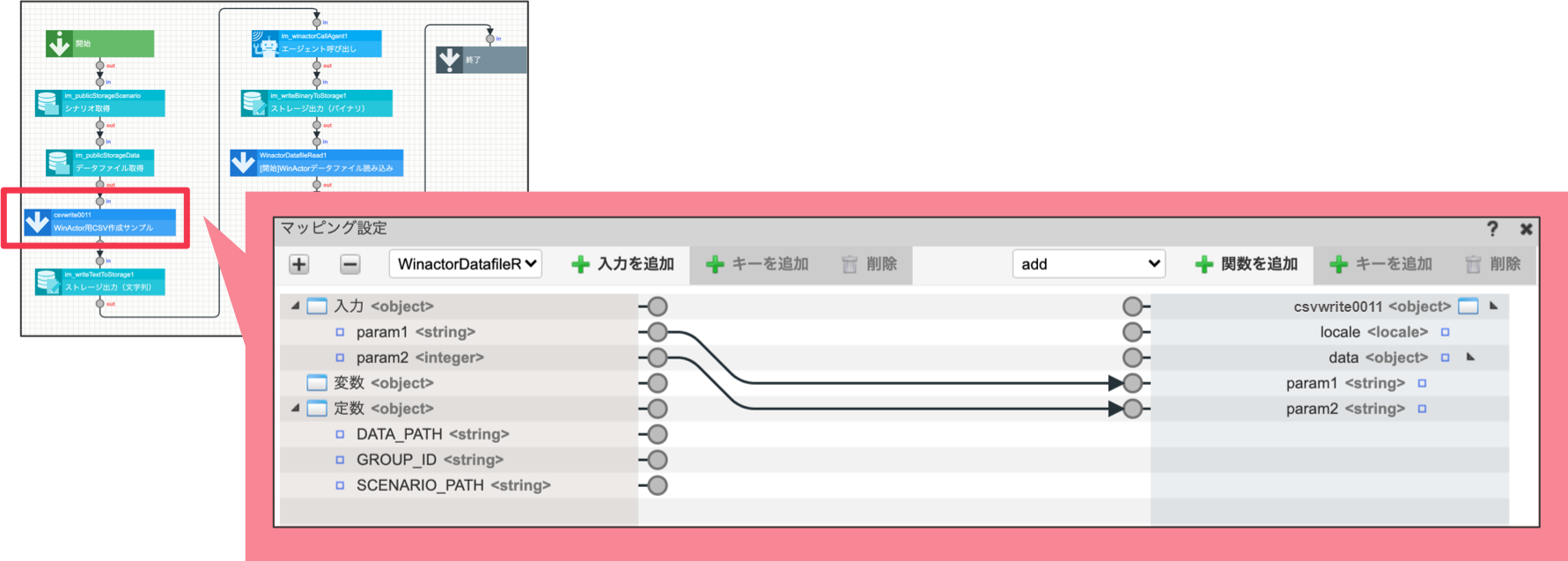Select the end node arrow icon
The width and height of the screenshot is (1568, 561).
click(x=449, y=60)
